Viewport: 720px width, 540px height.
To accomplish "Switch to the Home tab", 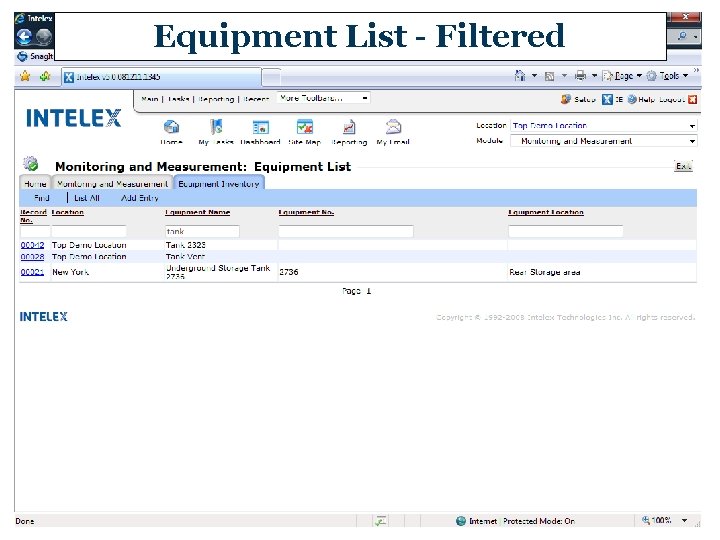I will pyautogui.click(x=35, y=184).
